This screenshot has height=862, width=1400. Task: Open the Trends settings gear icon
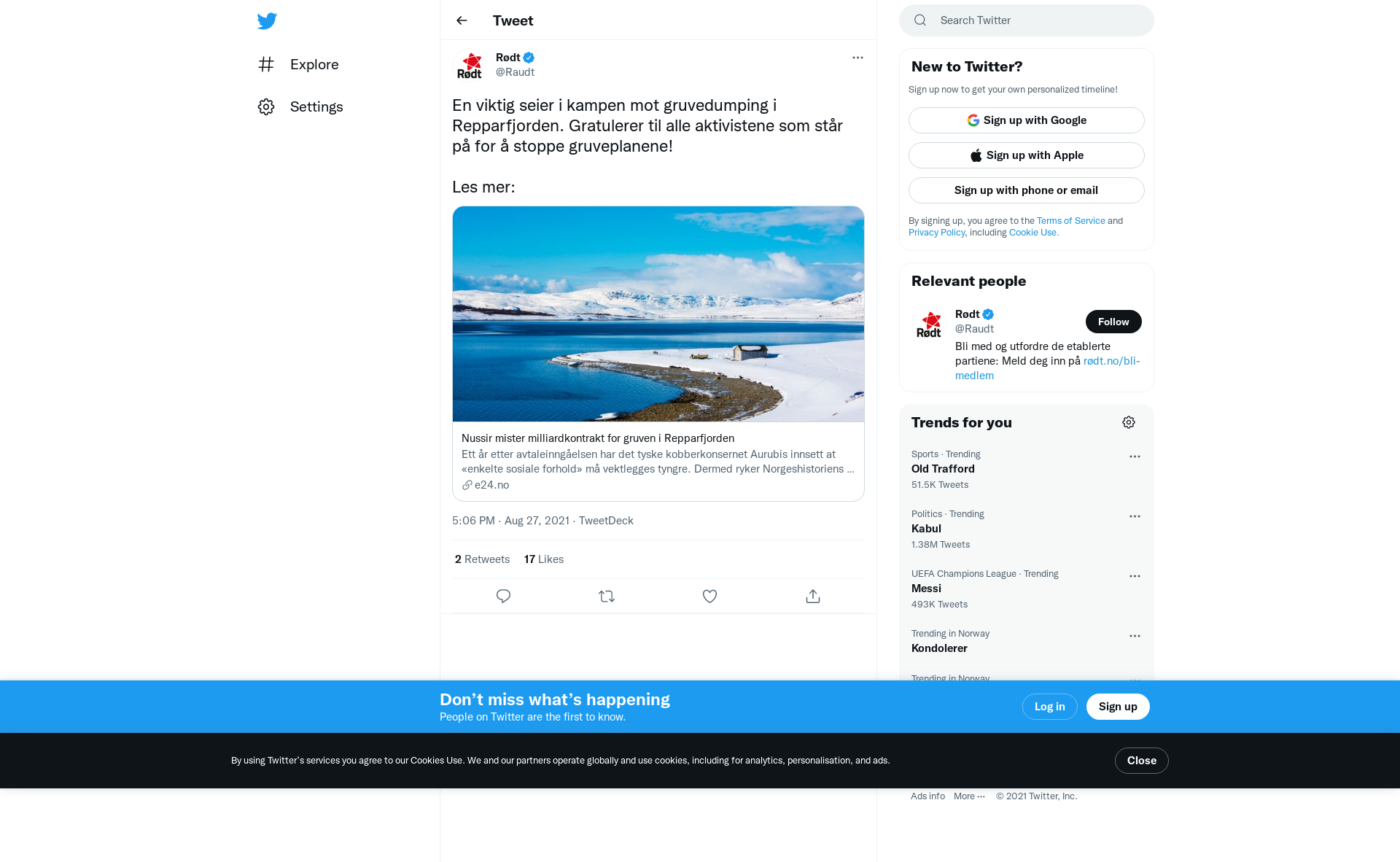pyautogui.click(x=1129, y=422)
